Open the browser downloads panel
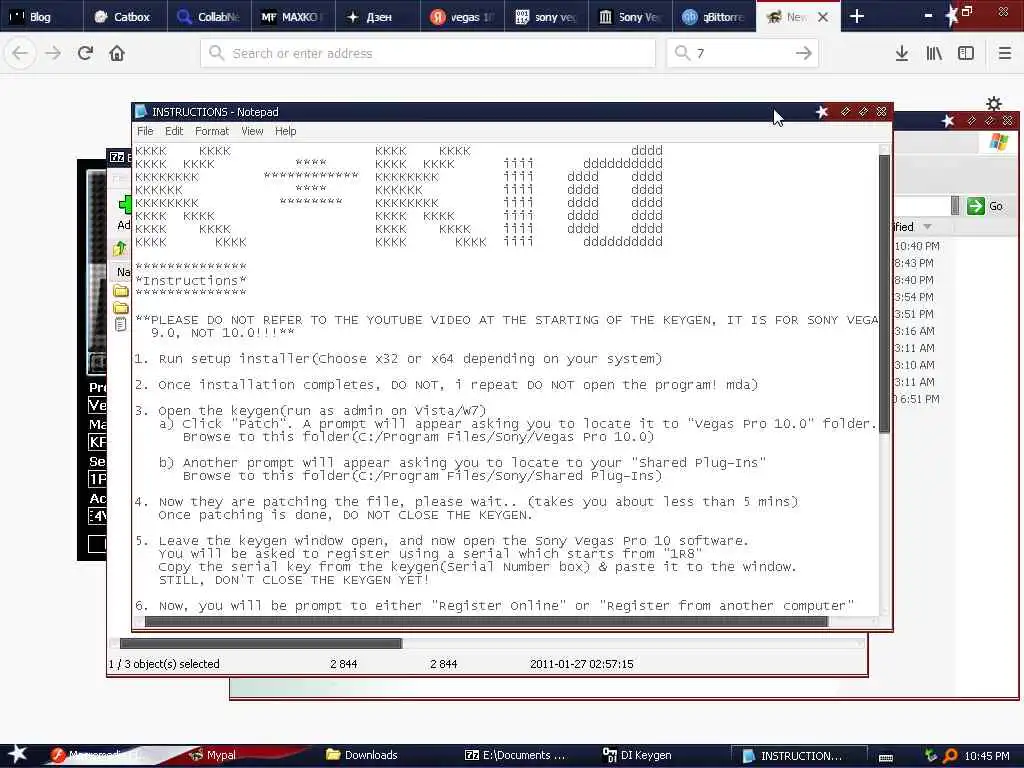Viewport: 1024px width, 768px height. coord(902,53)
